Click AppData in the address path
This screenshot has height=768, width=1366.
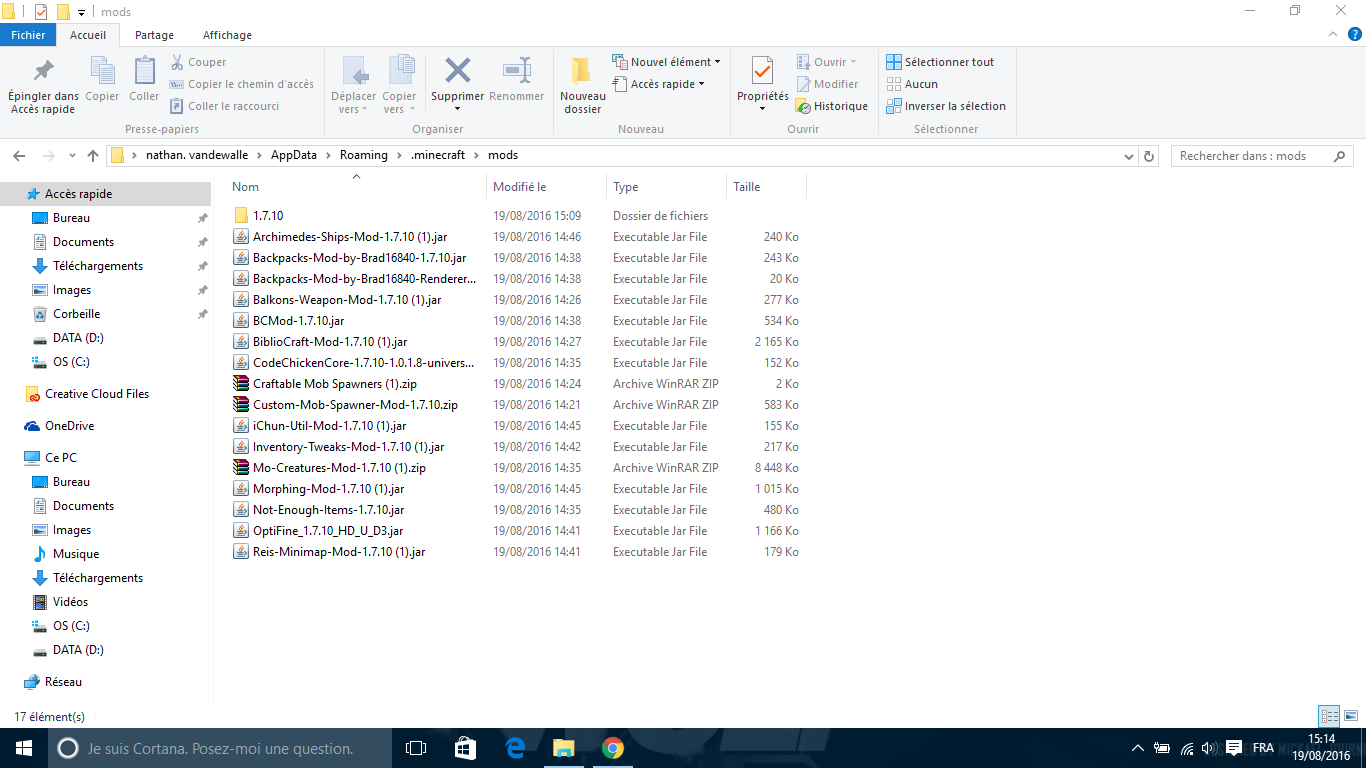pos(294,155)
